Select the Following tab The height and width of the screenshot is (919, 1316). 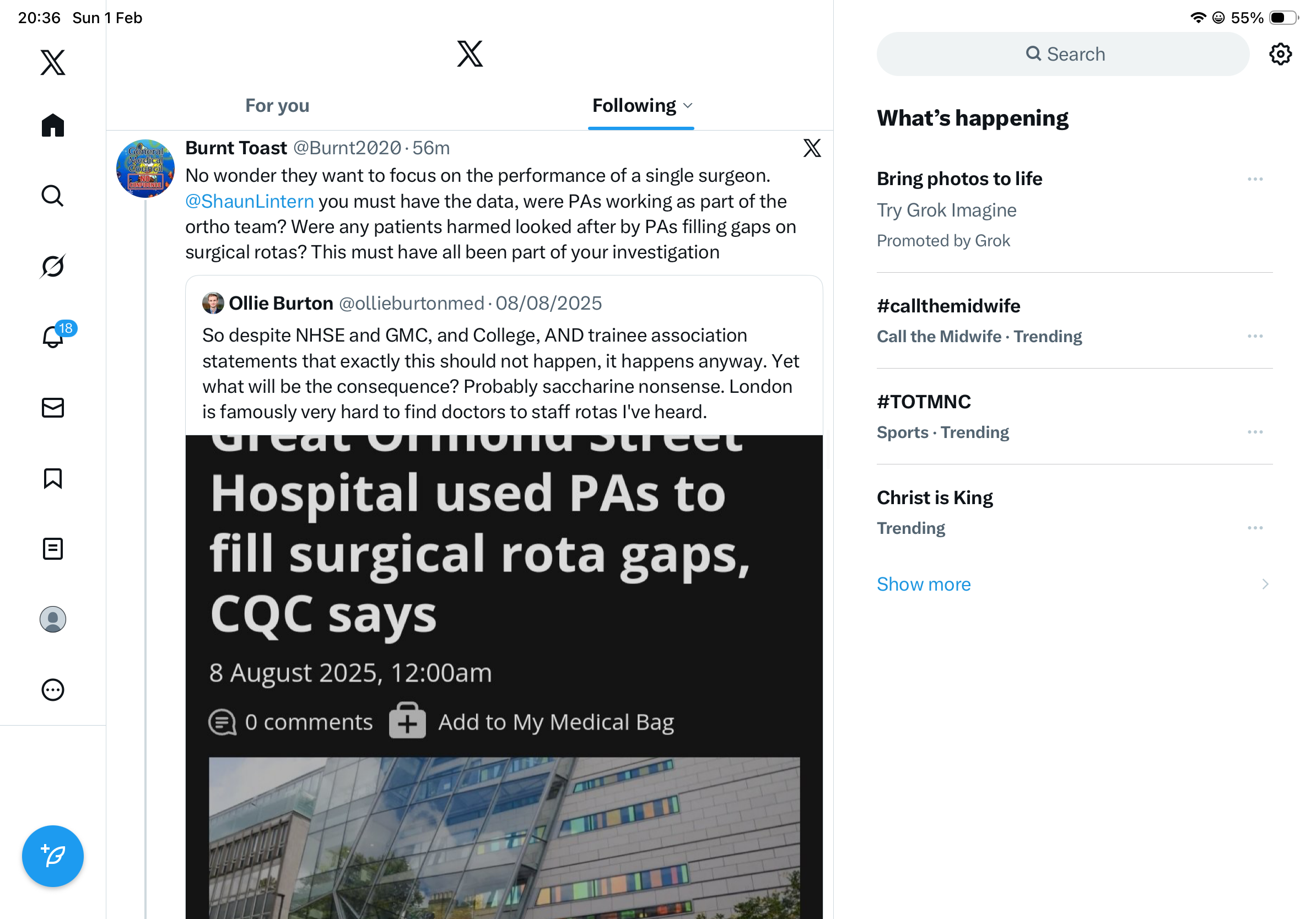pyautogui.click(x=633, y=106)
